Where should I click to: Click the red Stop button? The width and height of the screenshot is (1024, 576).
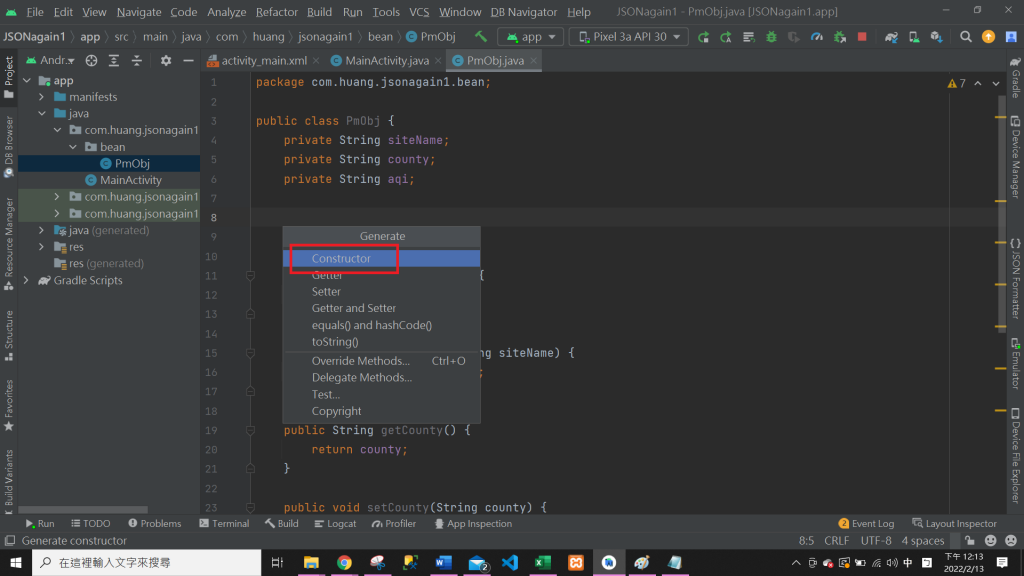pyautogui.click(x=862, y=37)
